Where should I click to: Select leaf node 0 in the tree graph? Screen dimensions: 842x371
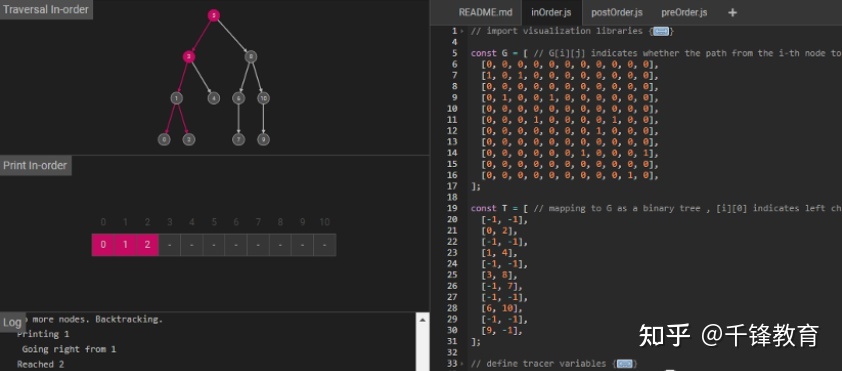[164, 140]
